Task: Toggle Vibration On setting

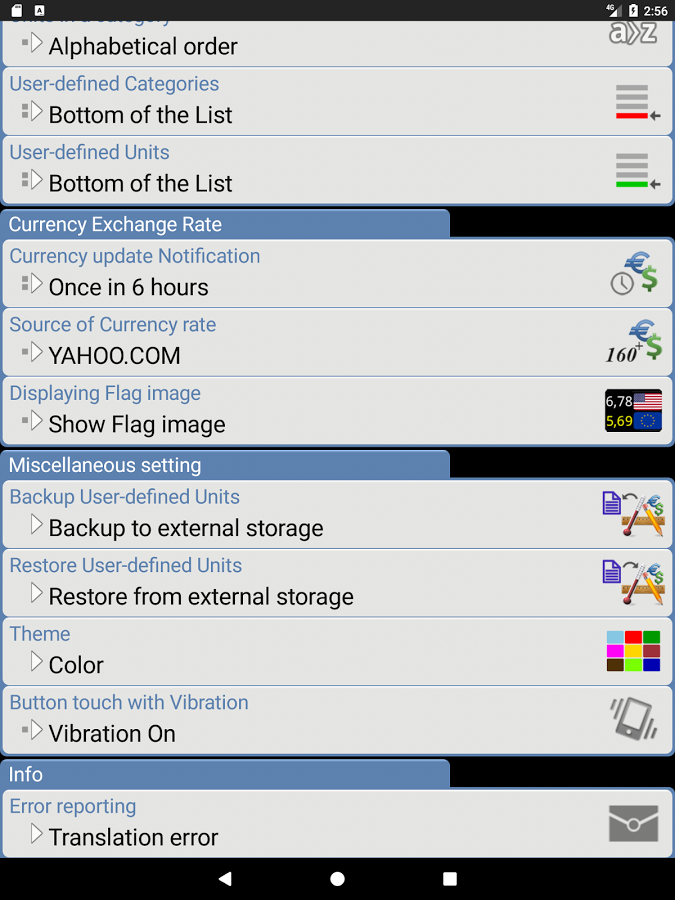Action: [x=338, y=720]
